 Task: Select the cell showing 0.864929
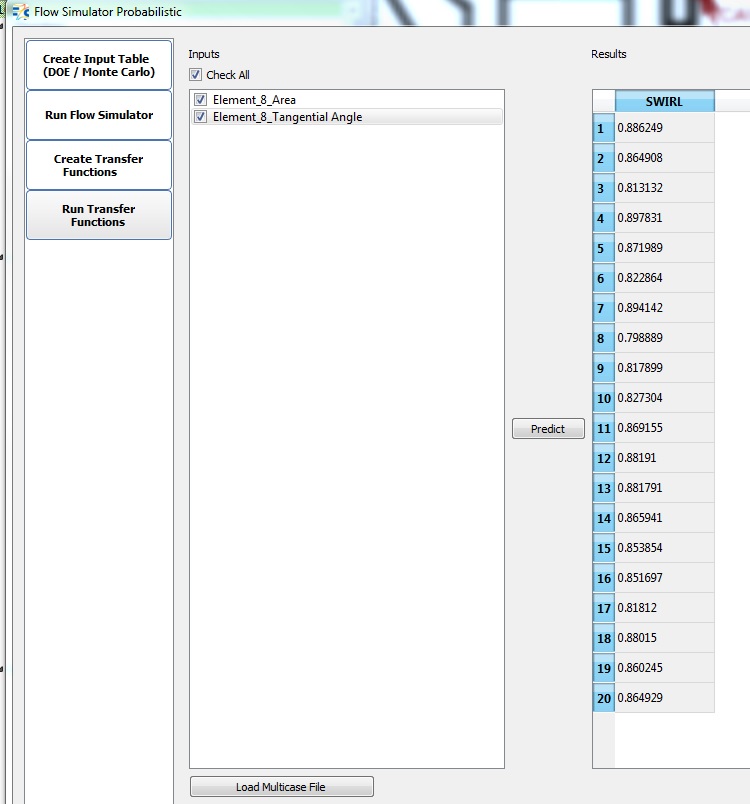point(664,698)
